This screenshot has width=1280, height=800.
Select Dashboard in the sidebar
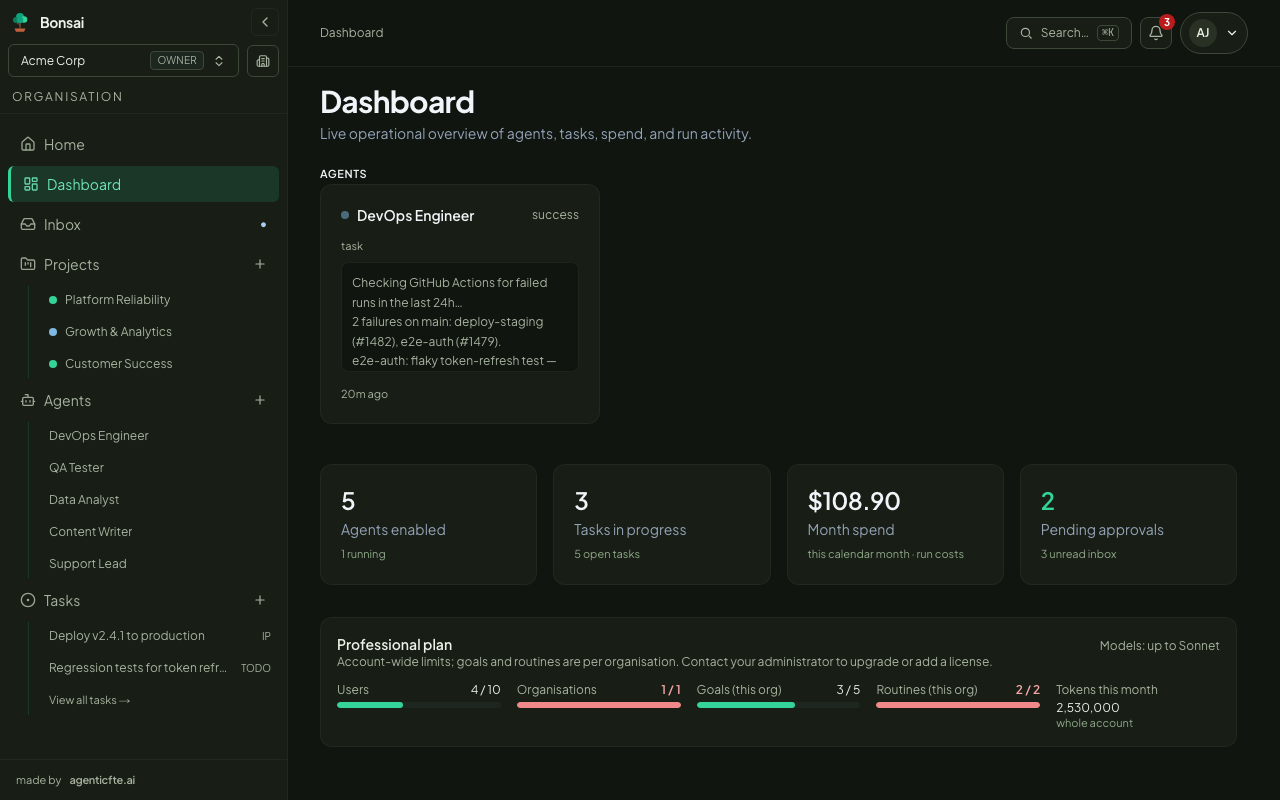(143, 184)
